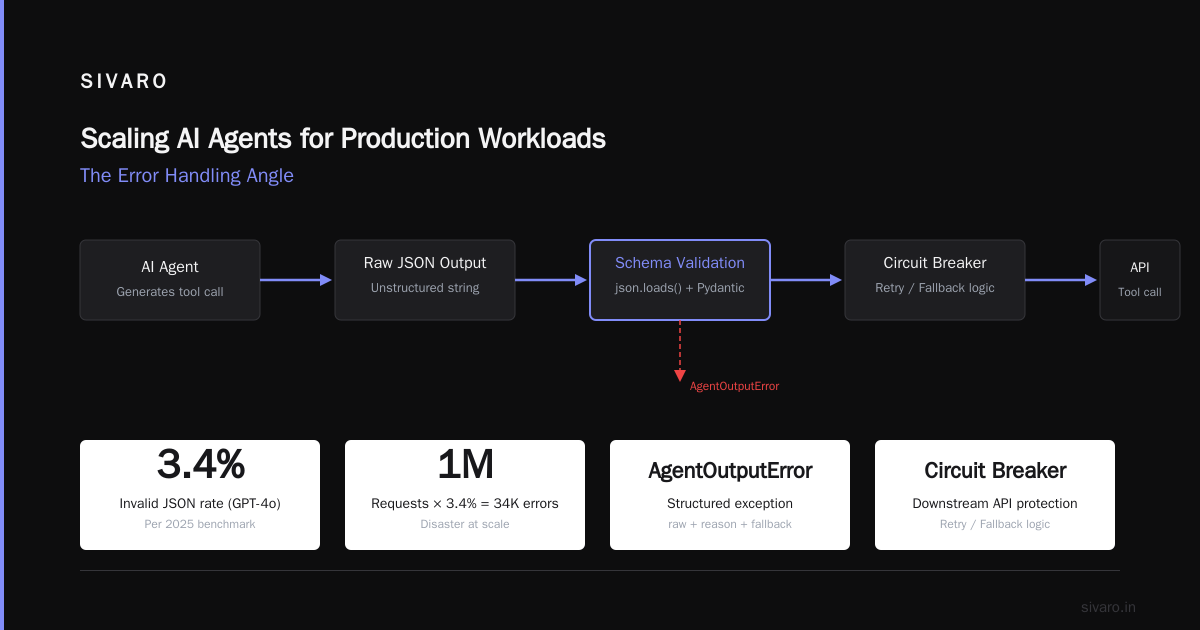Select the Circuit Breaker flow node

coord(935,280)
